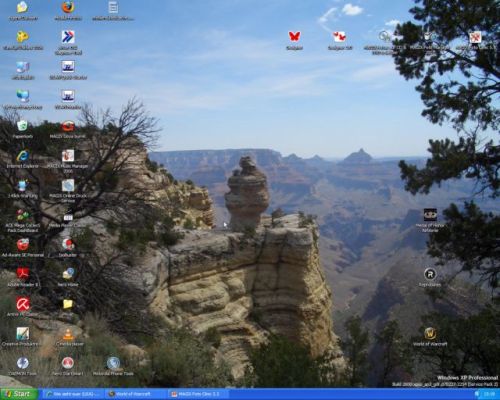Screen dimensions: 500x400
Task: Switch to the Internet Explorer taskbar window
Action: pos(74,394)
